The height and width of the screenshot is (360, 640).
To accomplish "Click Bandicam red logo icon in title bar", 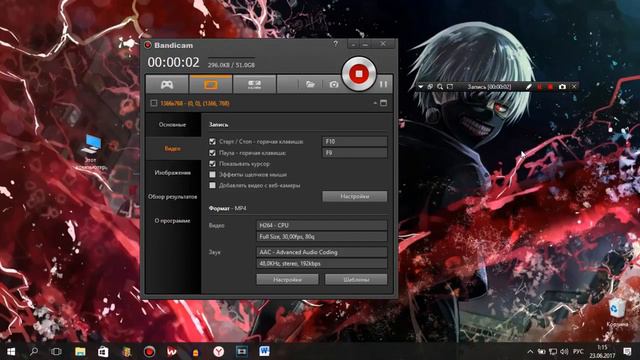I will (x=148, y=45).
